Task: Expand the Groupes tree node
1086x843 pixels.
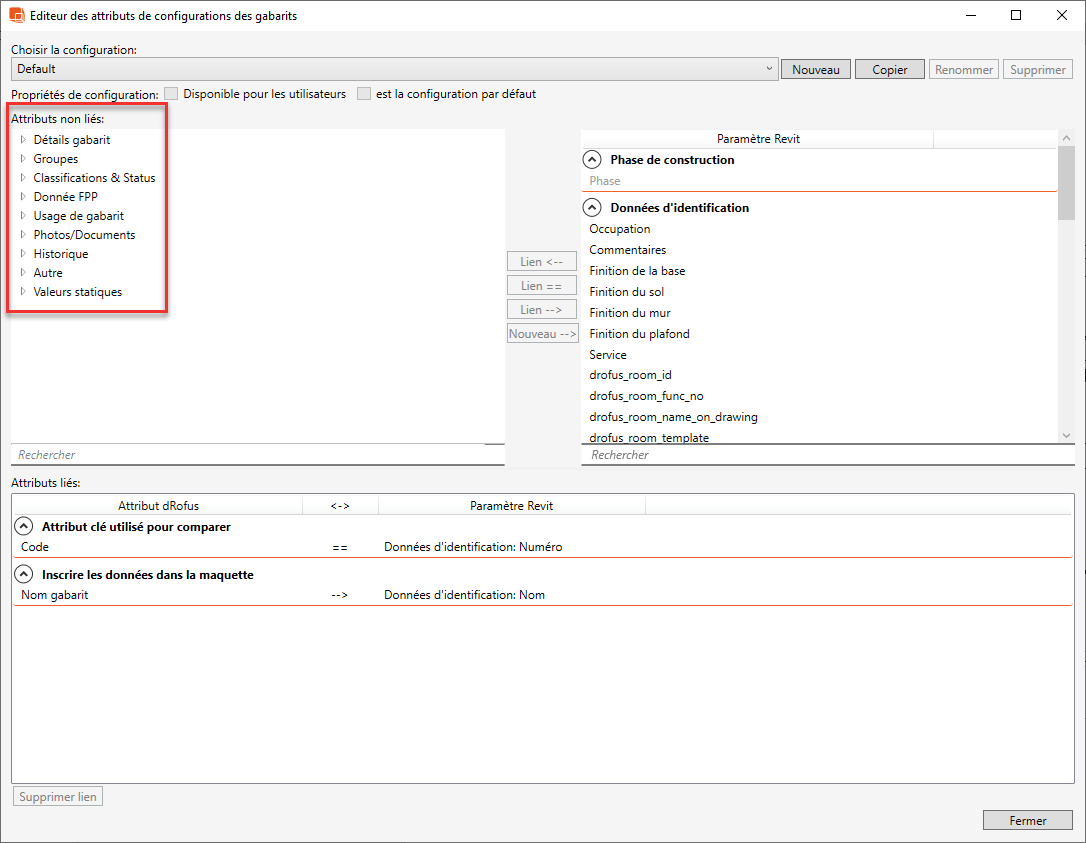Action: tap(23, 159)
